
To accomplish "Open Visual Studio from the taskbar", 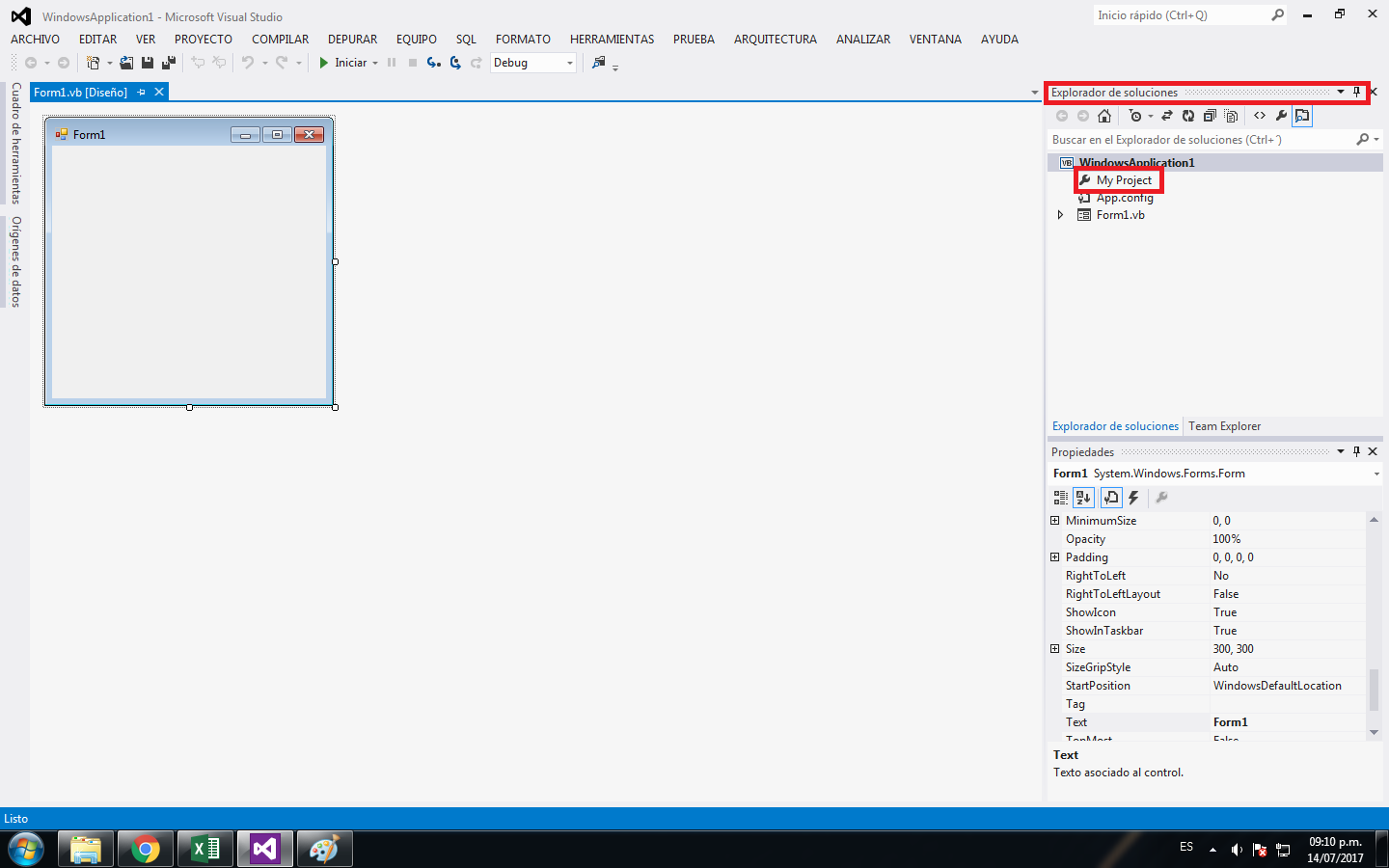I will point(264,849).
